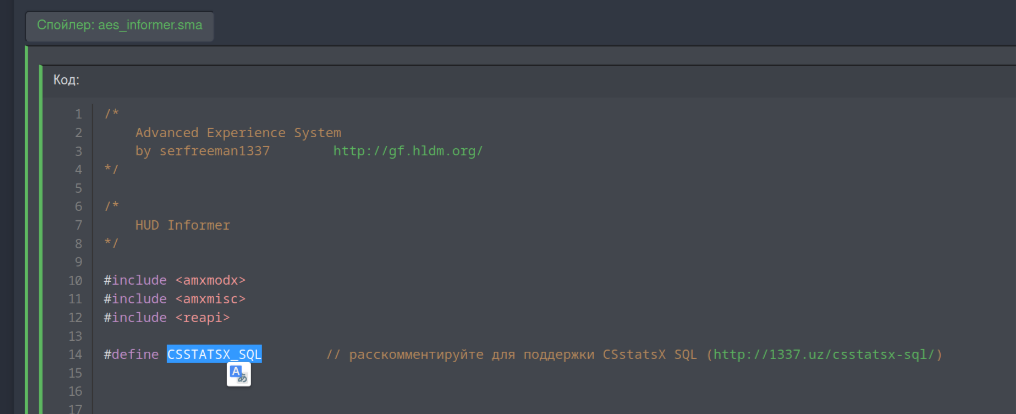
Task: Collapse the aes_informer.sma spoiler
Action: point(119,26)
